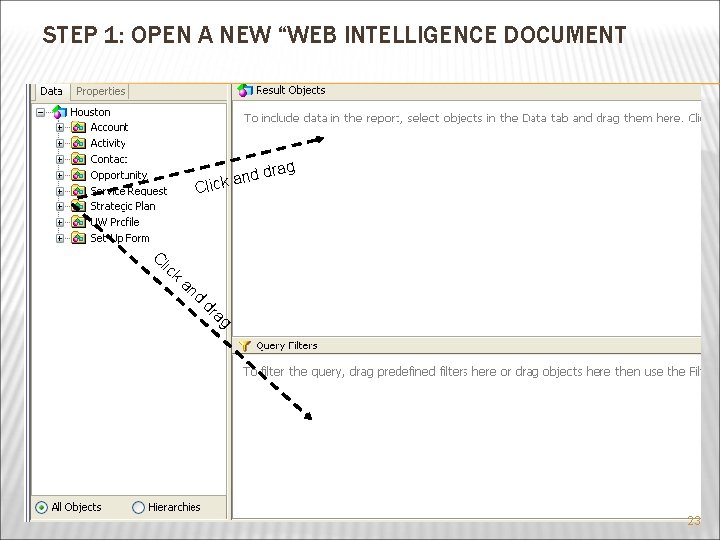Expand the Strategic Plan folder
This screenshot has height=540, width=720.
point(60,207)
